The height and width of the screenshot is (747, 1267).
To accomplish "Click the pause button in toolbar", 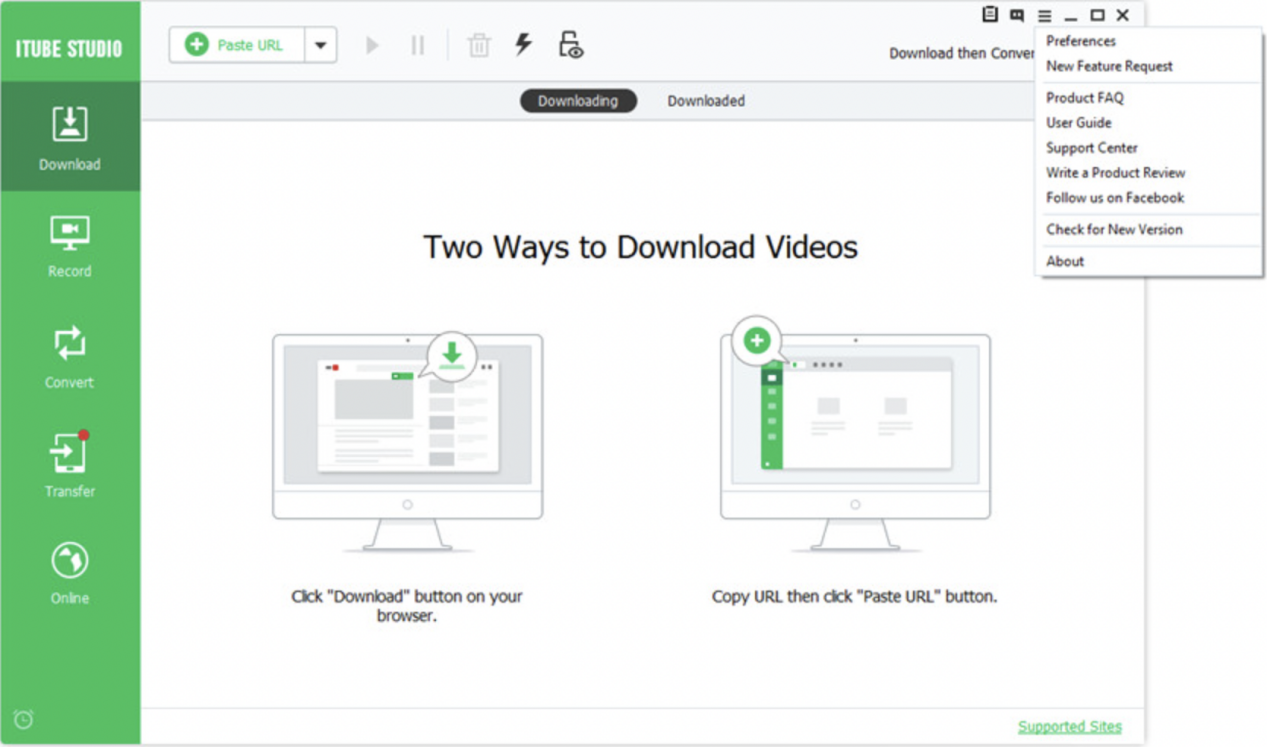I will pos(418,45).
